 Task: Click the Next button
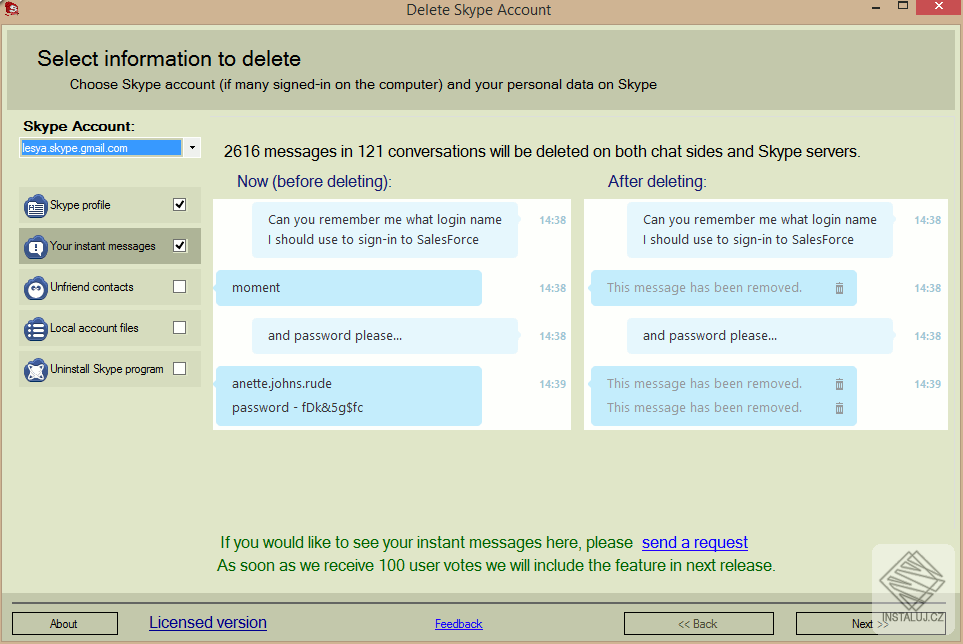869,623
